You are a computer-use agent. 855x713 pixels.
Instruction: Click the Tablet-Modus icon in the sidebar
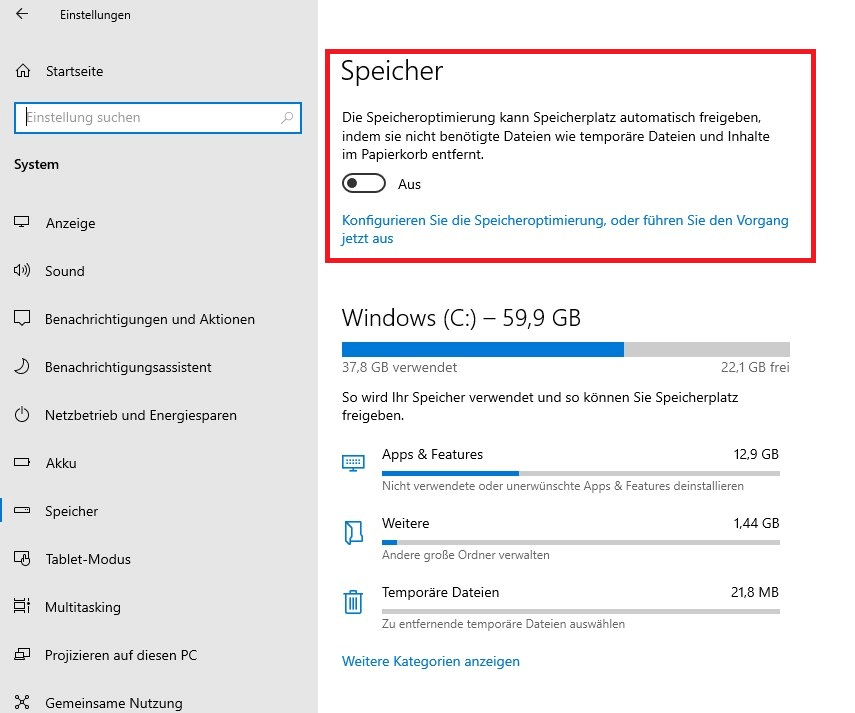[22, 559]
